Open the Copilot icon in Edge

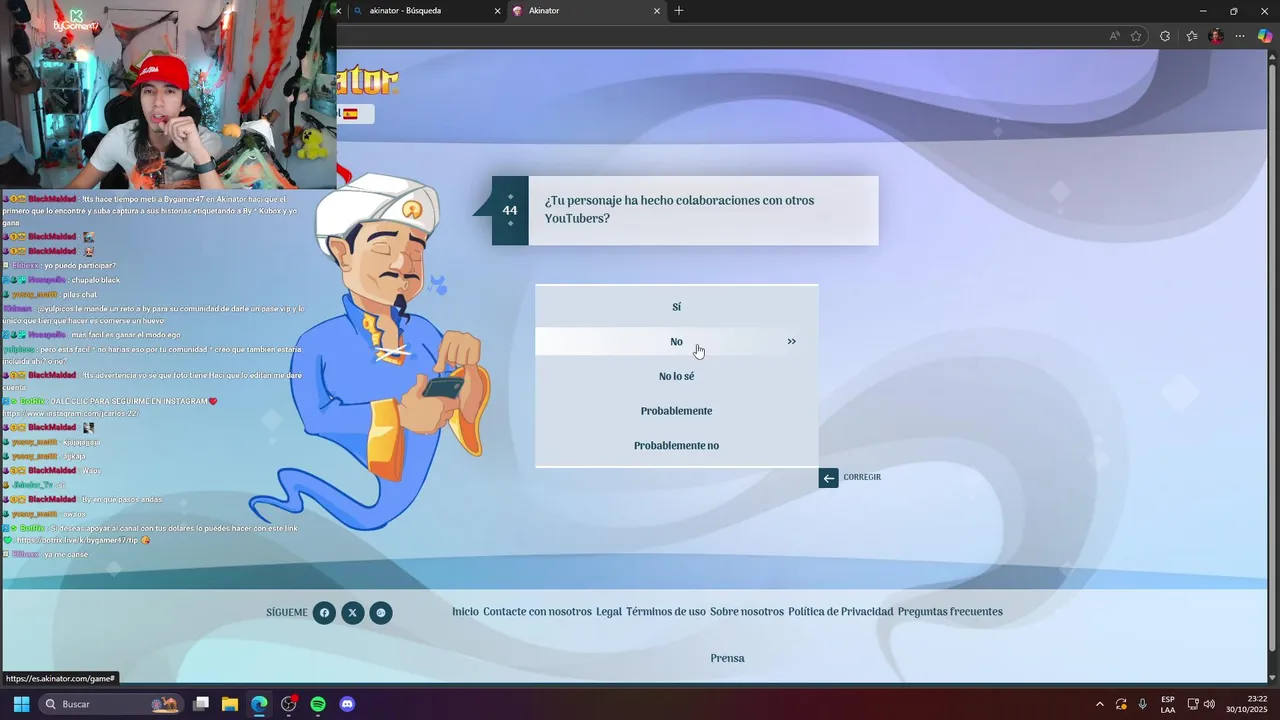click(1265, 36)
